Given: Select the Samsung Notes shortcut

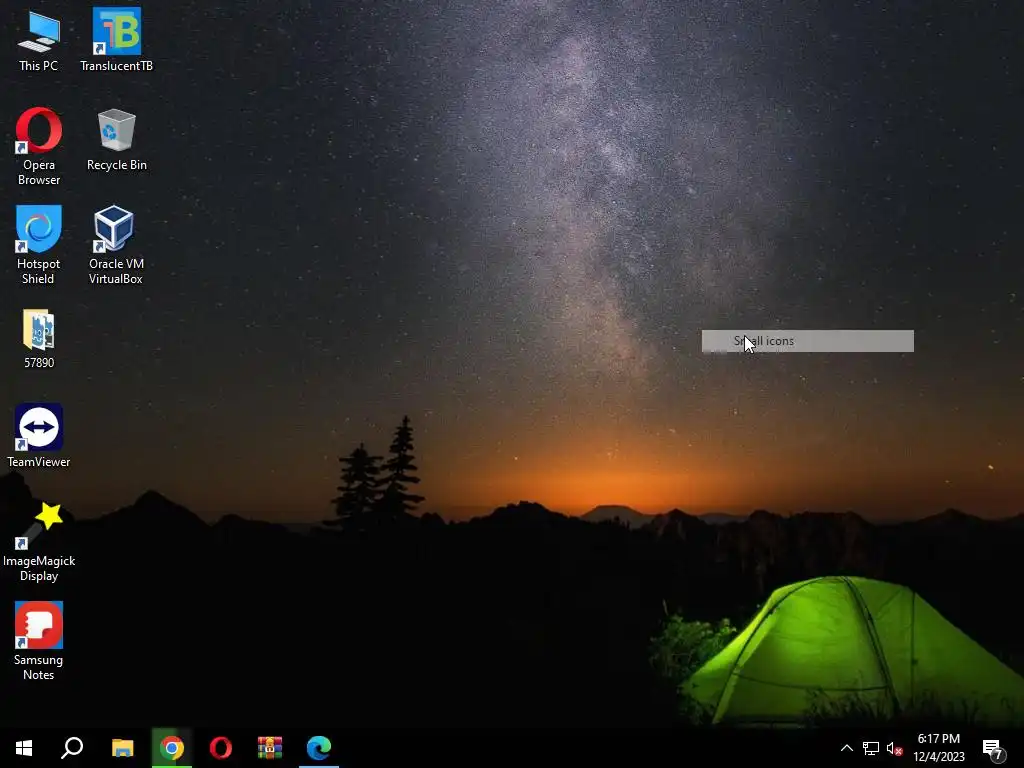Looking at the screenshot, I should click(39, 641).
